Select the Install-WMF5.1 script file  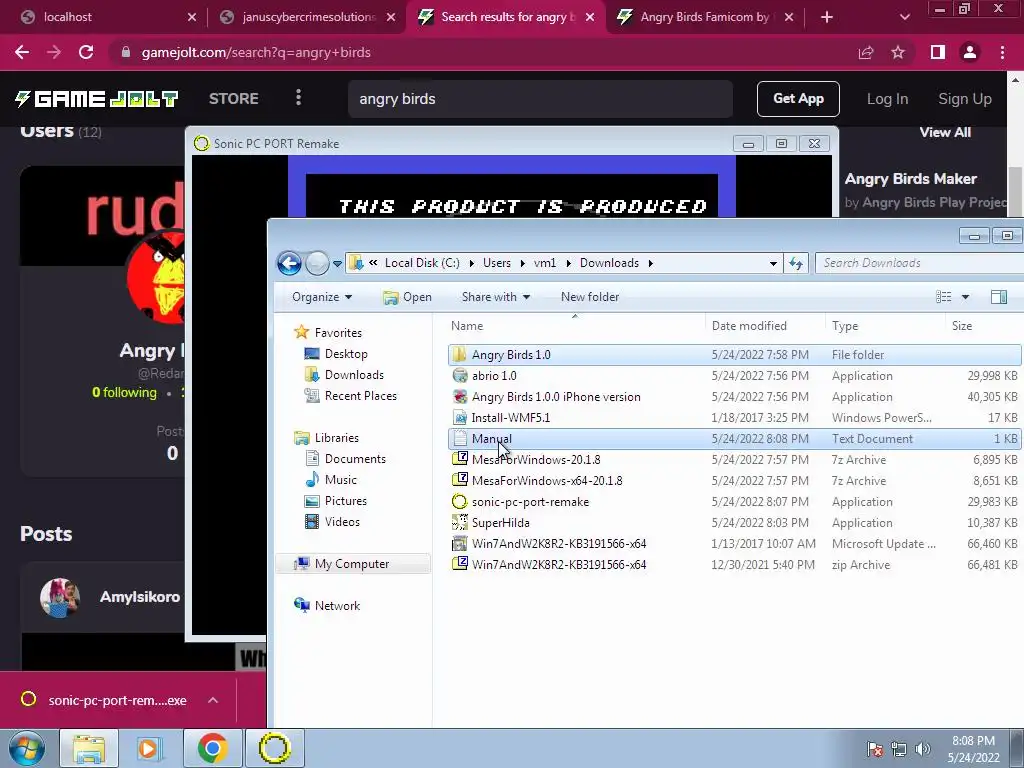(734, 417)
